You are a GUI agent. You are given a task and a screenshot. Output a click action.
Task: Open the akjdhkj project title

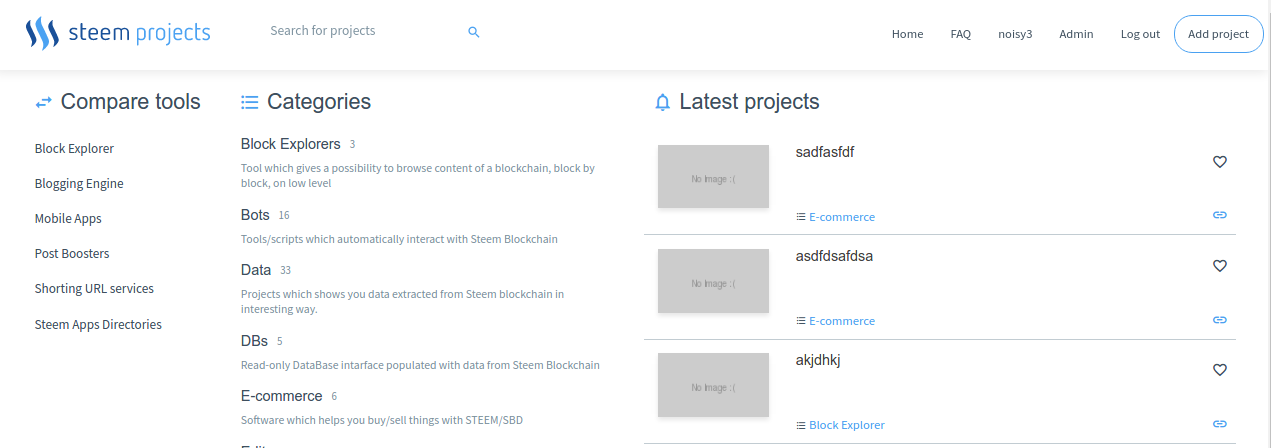818,360
